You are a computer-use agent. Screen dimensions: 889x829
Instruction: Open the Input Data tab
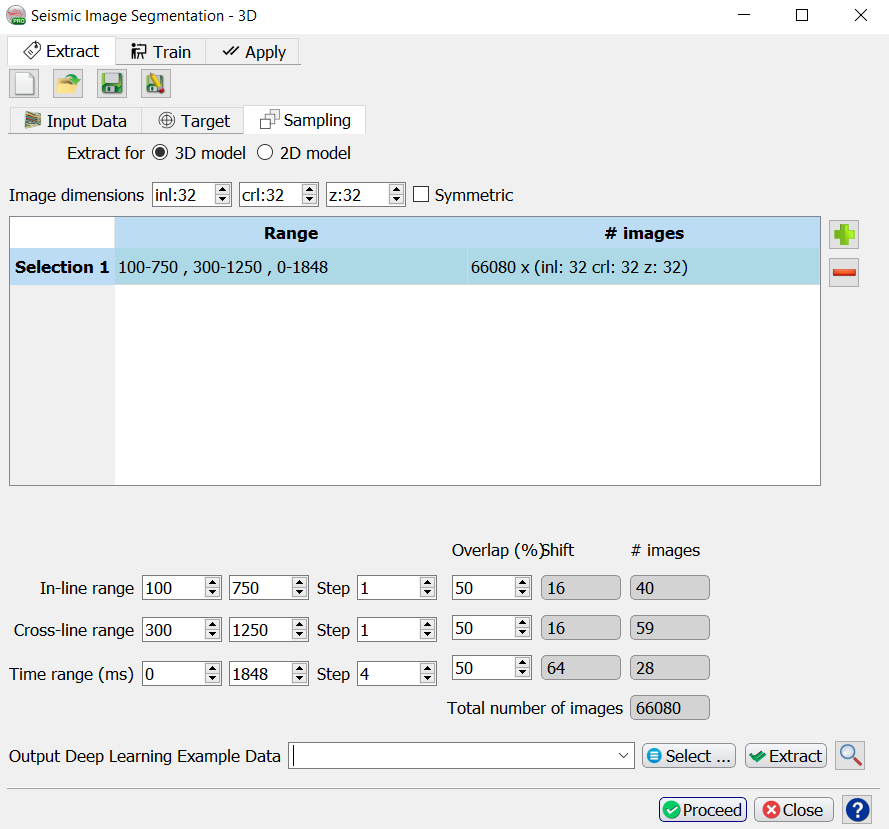coord(75,121)
